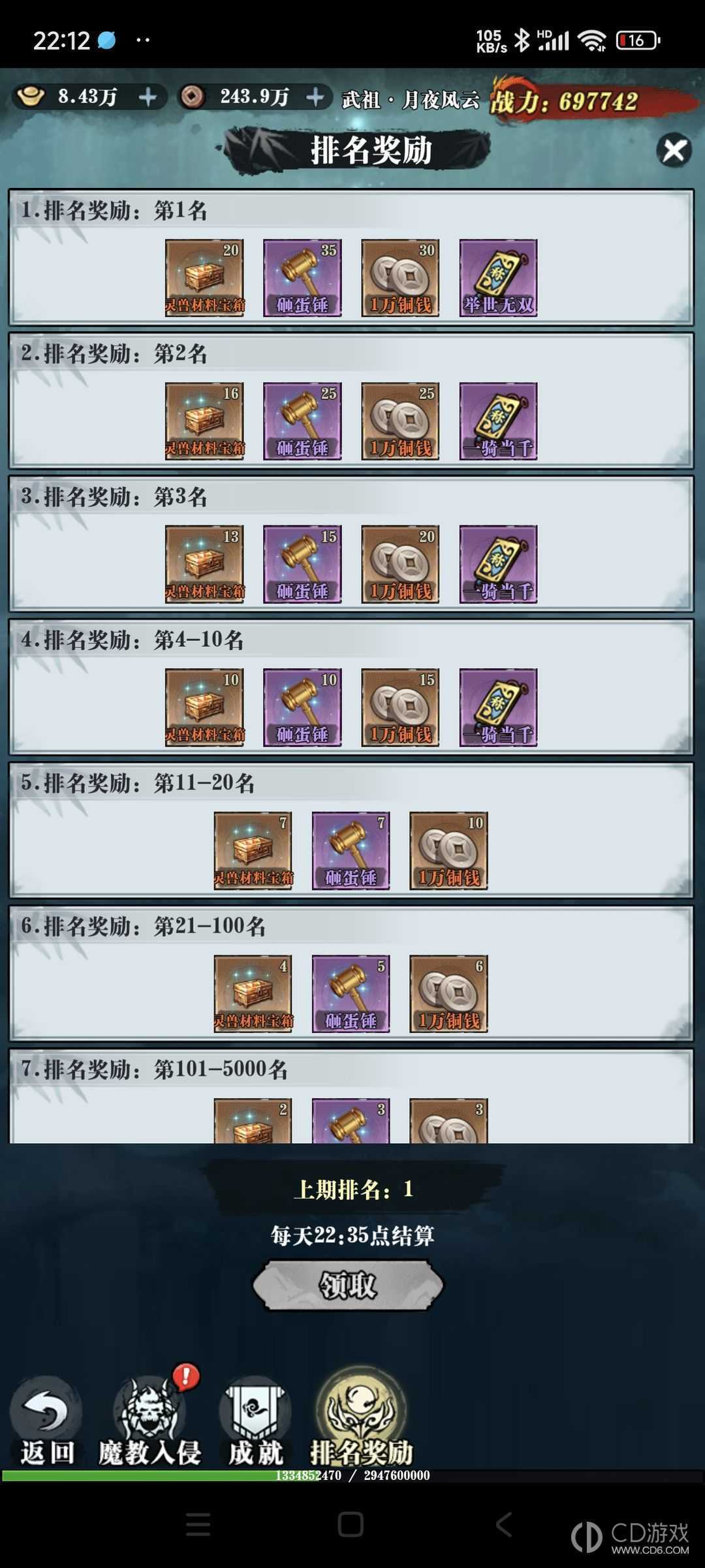The width and height of the screenshot is (705, 1568).
Task: Tap the 砸蛋锤 hammer in rank 11-20 row
Action: click(x=351, y=850)
